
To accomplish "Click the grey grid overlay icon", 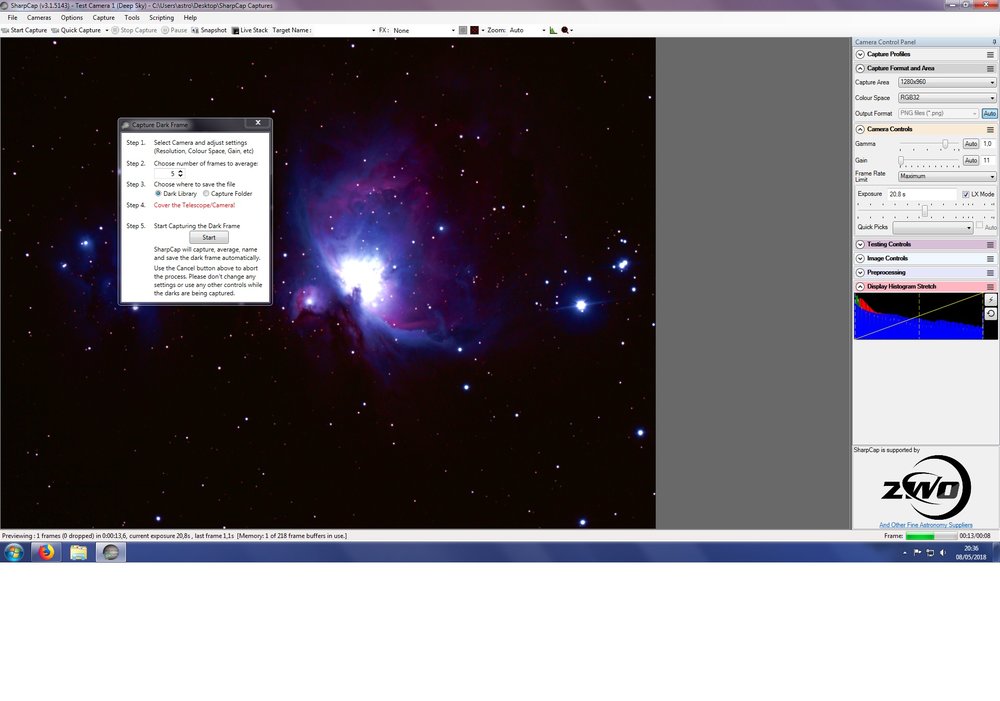I will [x=463, y=30].
